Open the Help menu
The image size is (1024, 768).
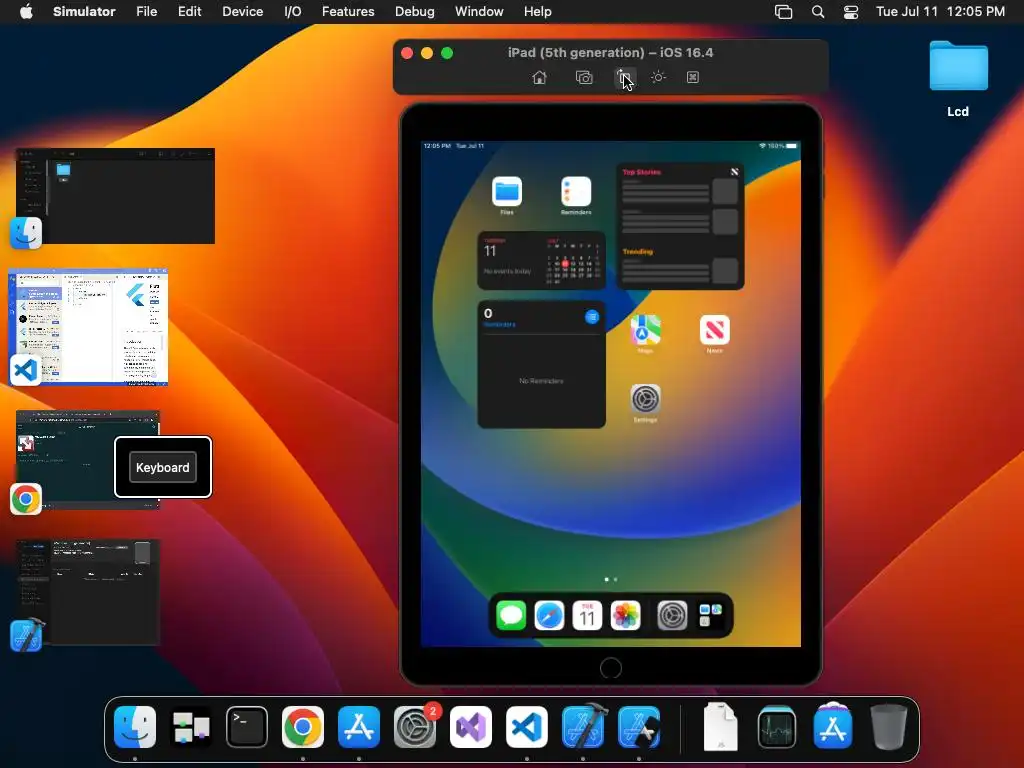537,12
